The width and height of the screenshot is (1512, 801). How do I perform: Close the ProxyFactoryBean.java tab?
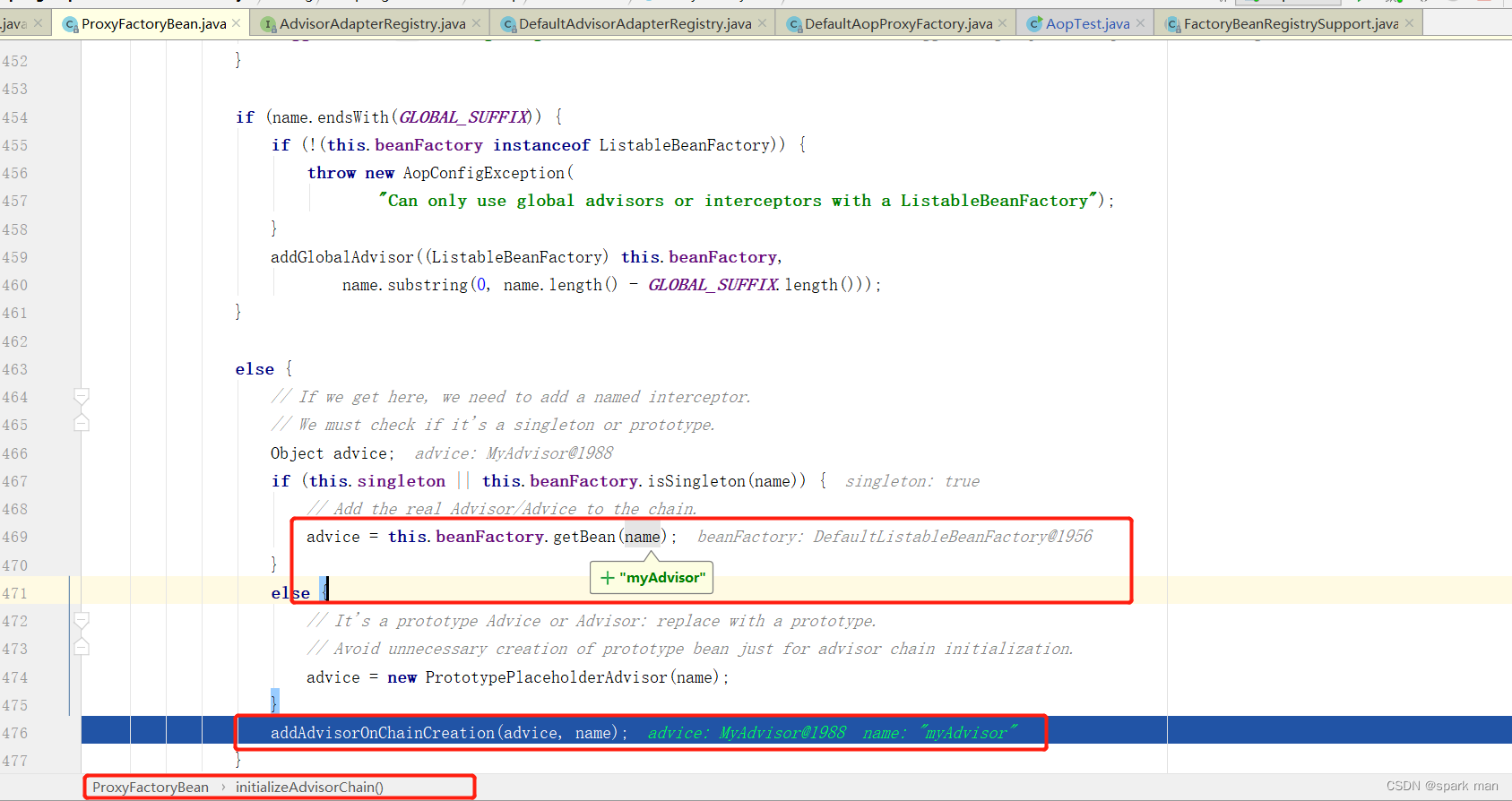click(237, 23)
